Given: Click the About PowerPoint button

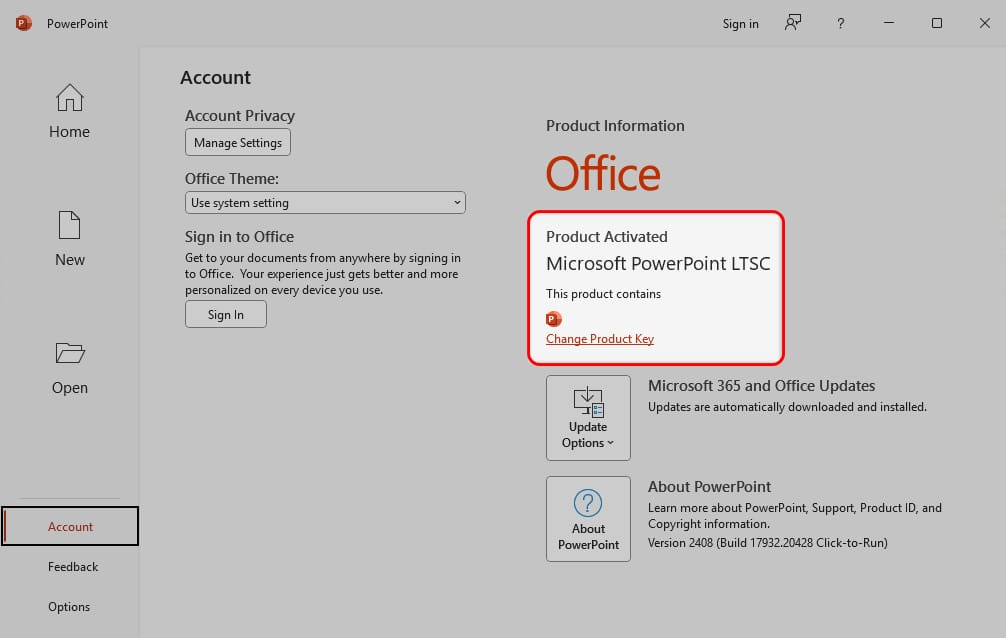Looking at the screenshot, I should tap(588, 519).
